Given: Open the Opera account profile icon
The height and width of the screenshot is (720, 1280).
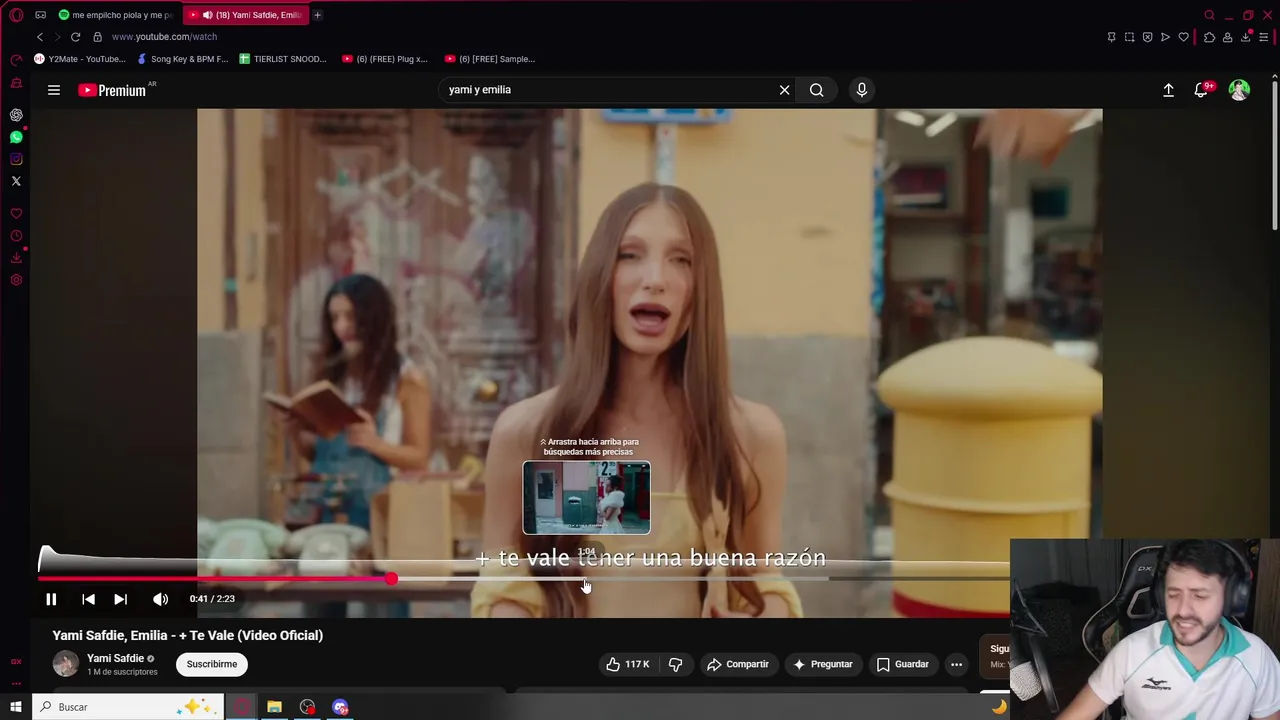Looking at the screenshot, I should click(x=1227, y=37).
